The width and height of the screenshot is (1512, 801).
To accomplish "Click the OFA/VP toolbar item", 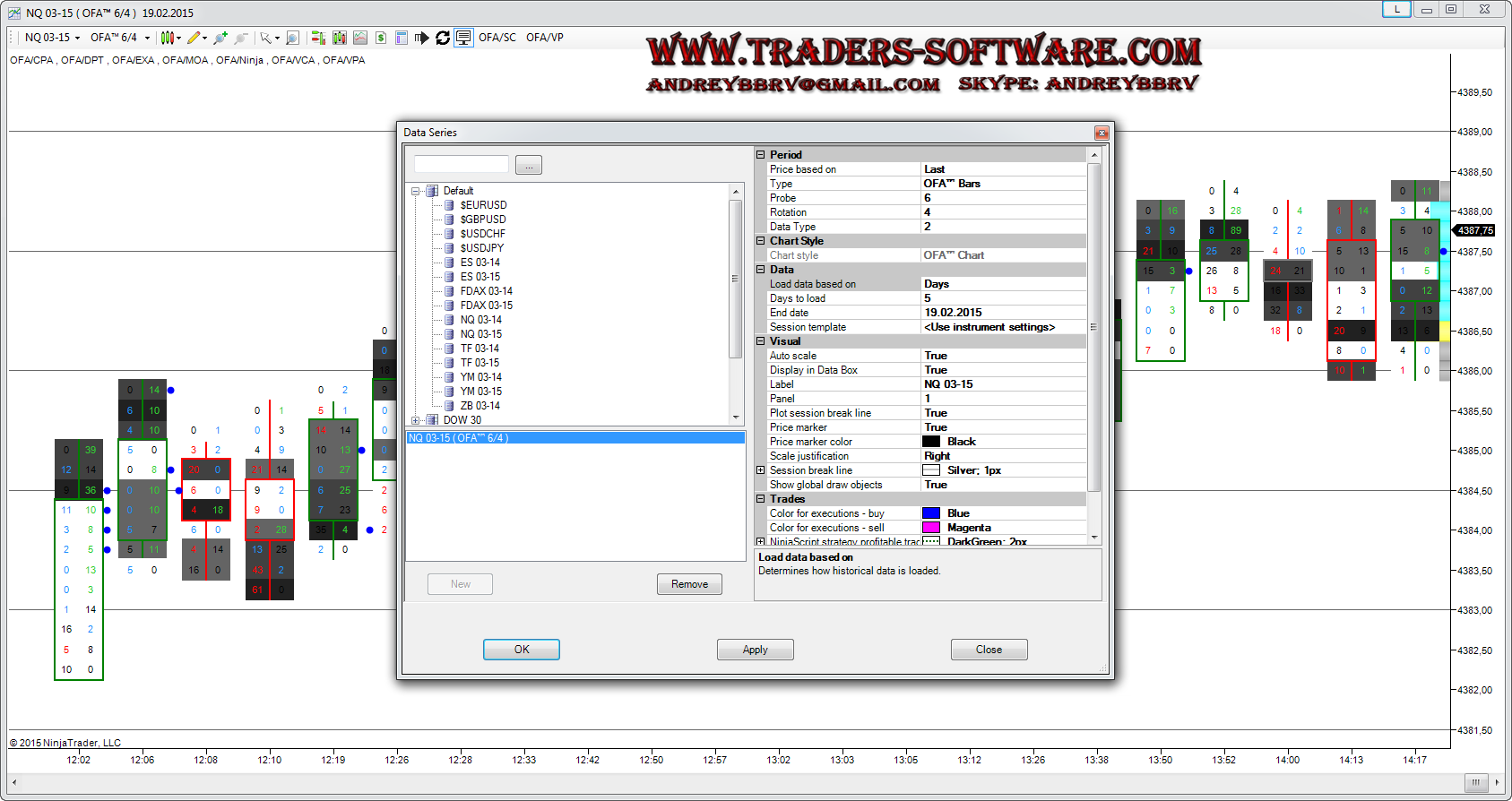I will [544, 38].
